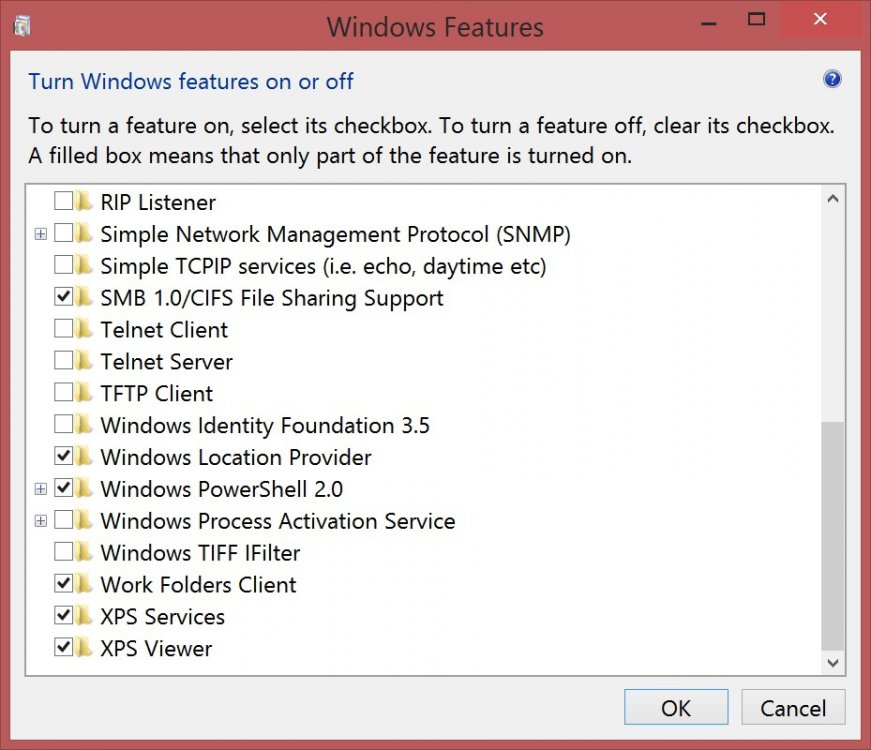Check Windows Process Activation Service checkbox
Screen dimensions: 871x750
point(63,520)
